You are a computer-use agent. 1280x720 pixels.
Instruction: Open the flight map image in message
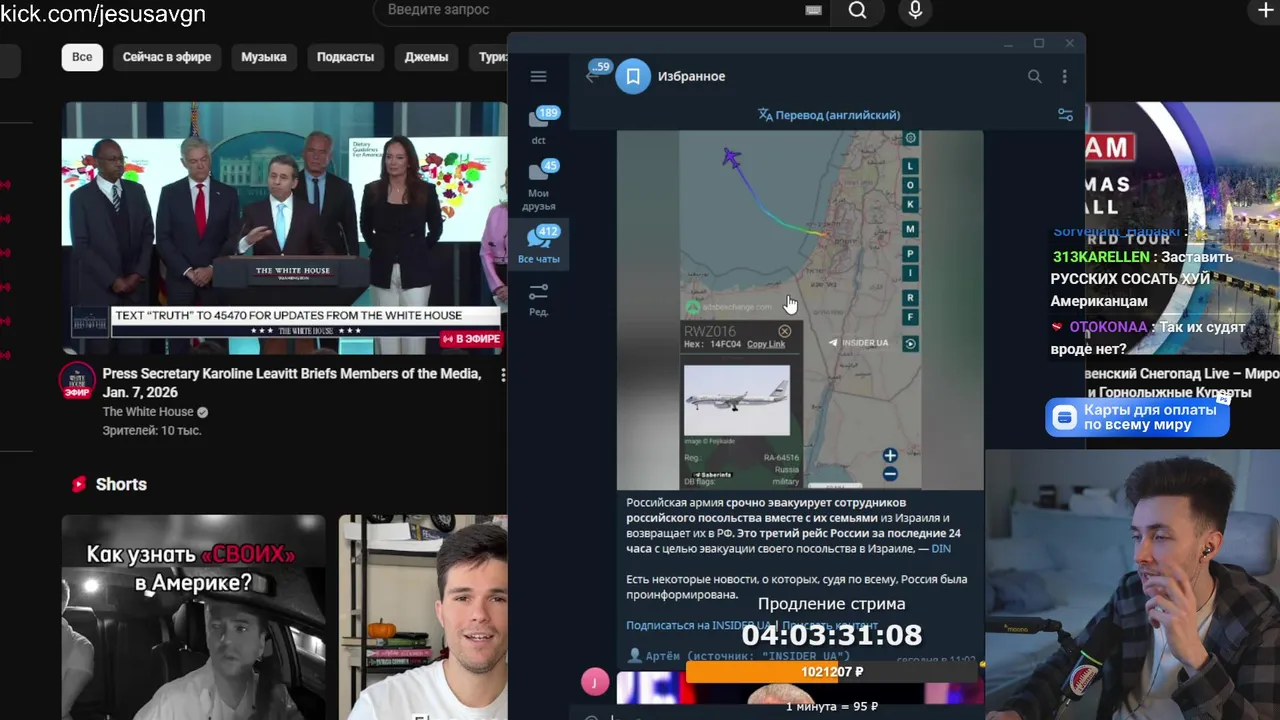tap(800, 310)
